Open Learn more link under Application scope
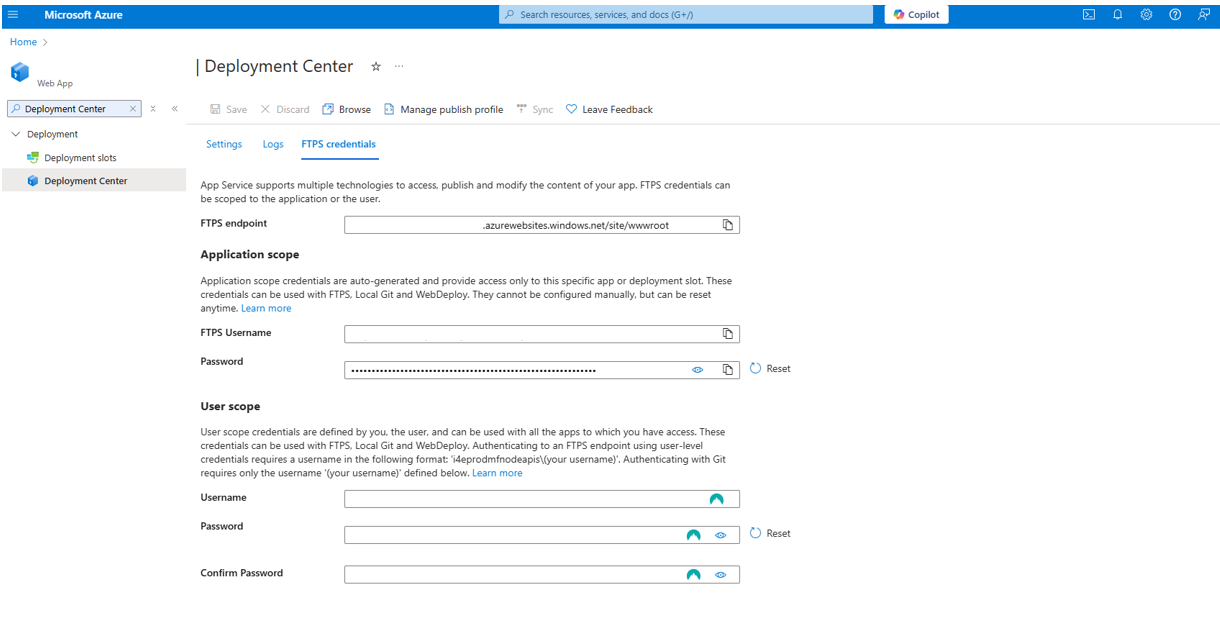Image resolution: width=1220 pixels, height=640 pixels. pyautogui.click(x=266, y=308)
